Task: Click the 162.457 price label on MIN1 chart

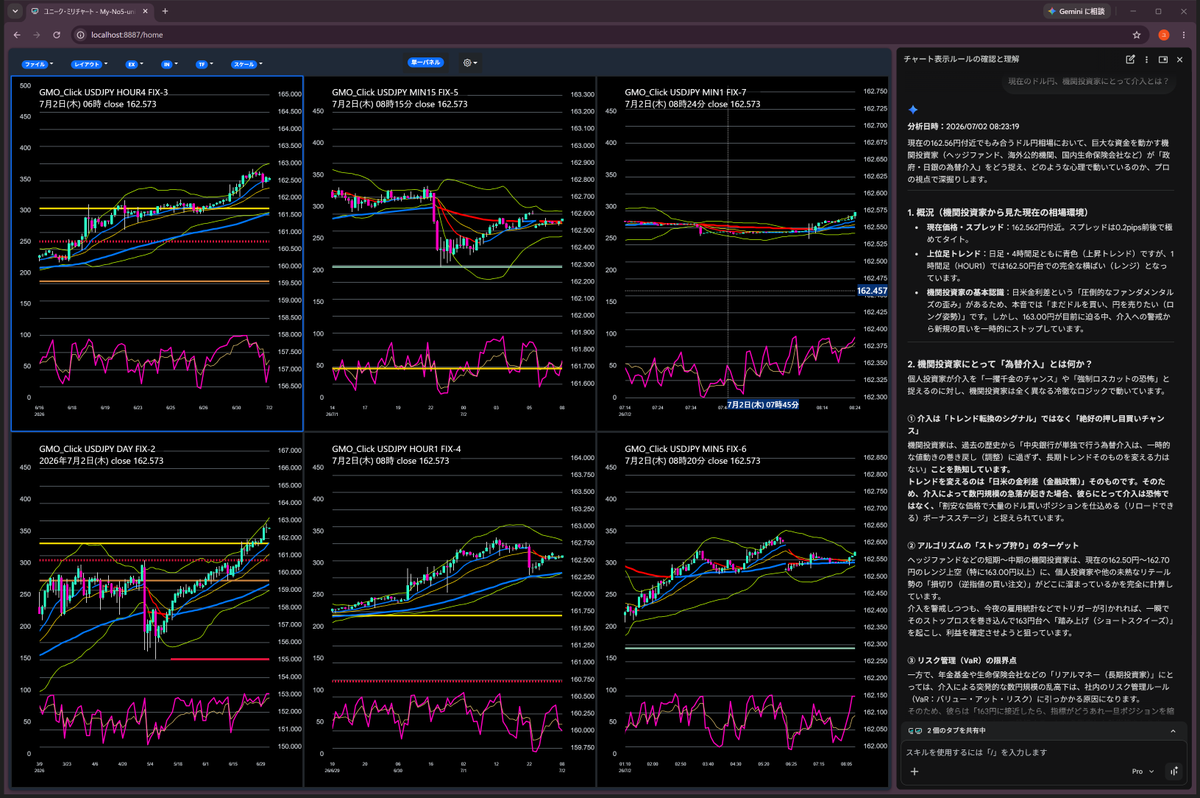Action: point(872,290)
